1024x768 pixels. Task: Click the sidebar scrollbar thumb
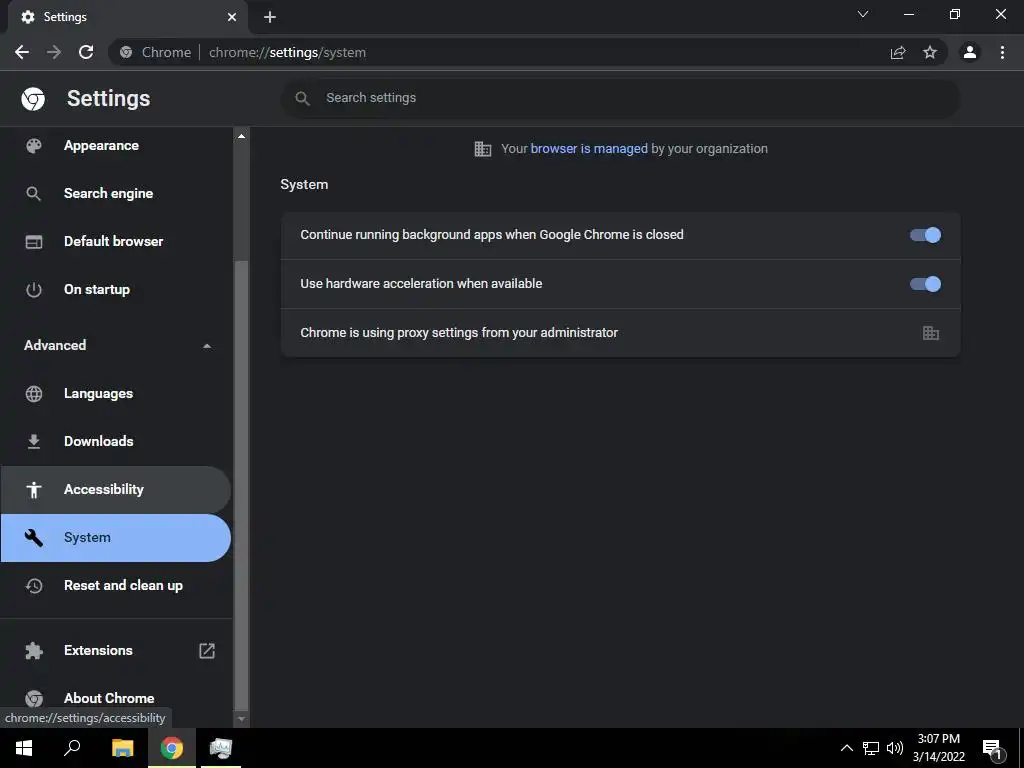pyautogui.click(x=241, y=485)
